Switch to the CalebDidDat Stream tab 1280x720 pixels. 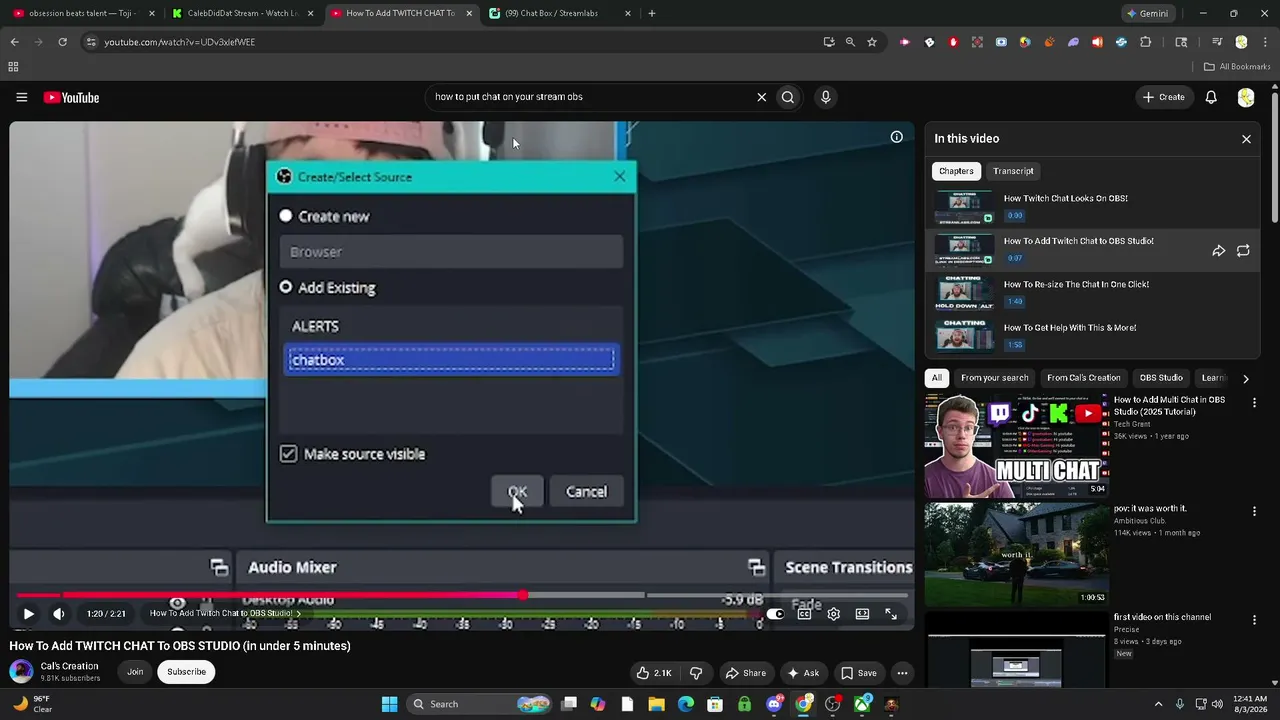pyautogui.click(x=242, y=14)
